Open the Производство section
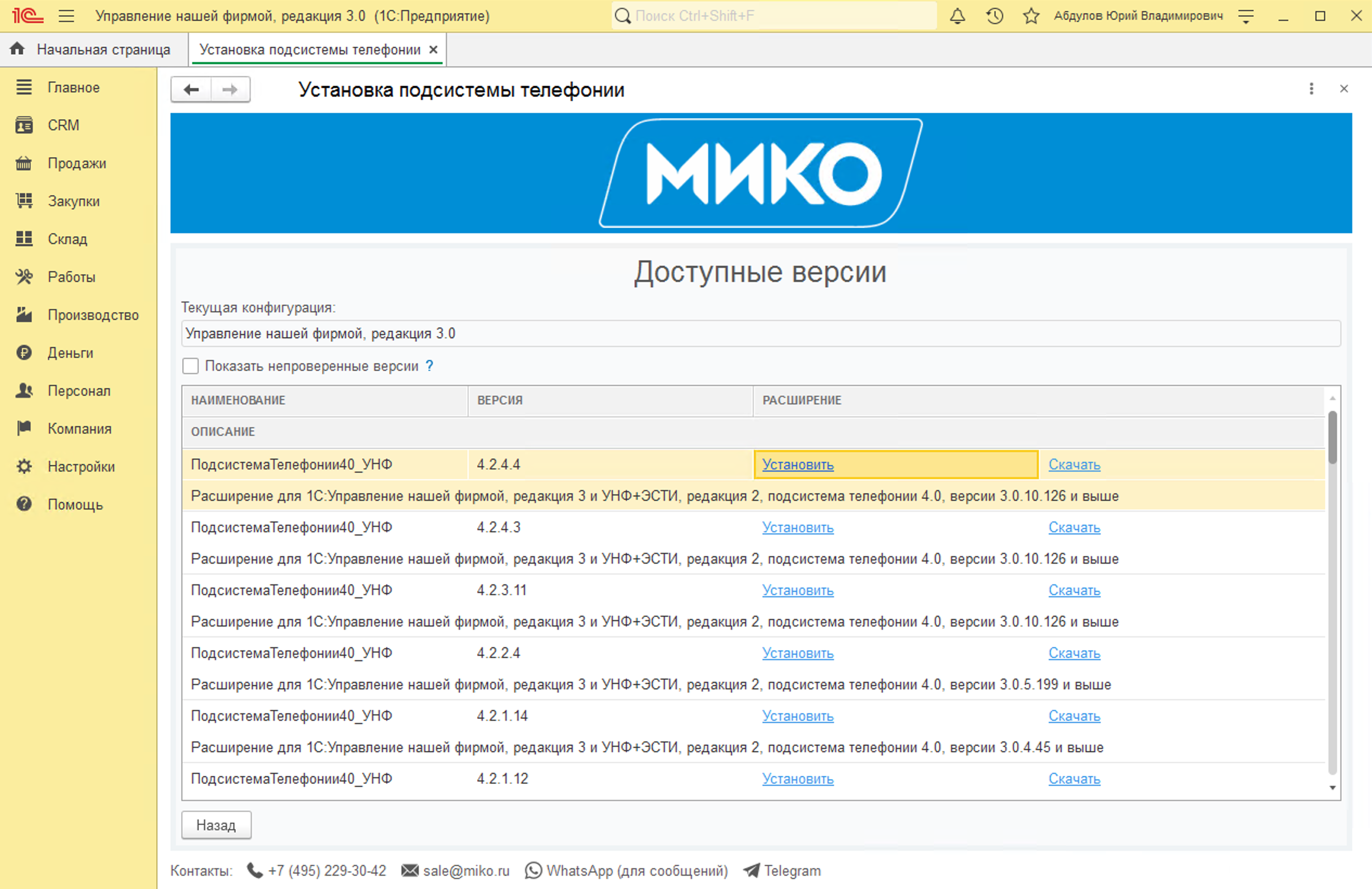The height and width of the screenshot is (889, 1372). coord(92,314)
